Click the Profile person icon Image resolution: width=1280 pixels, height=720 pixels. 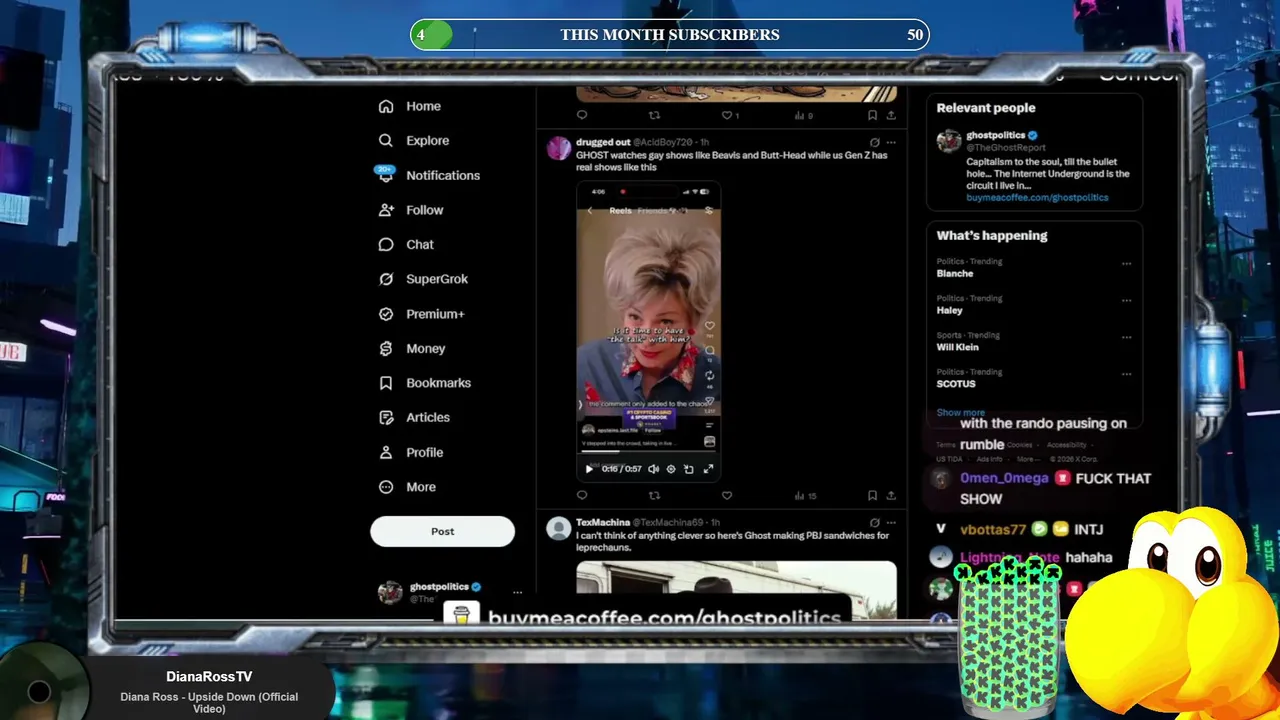click(x=386, y=453)
